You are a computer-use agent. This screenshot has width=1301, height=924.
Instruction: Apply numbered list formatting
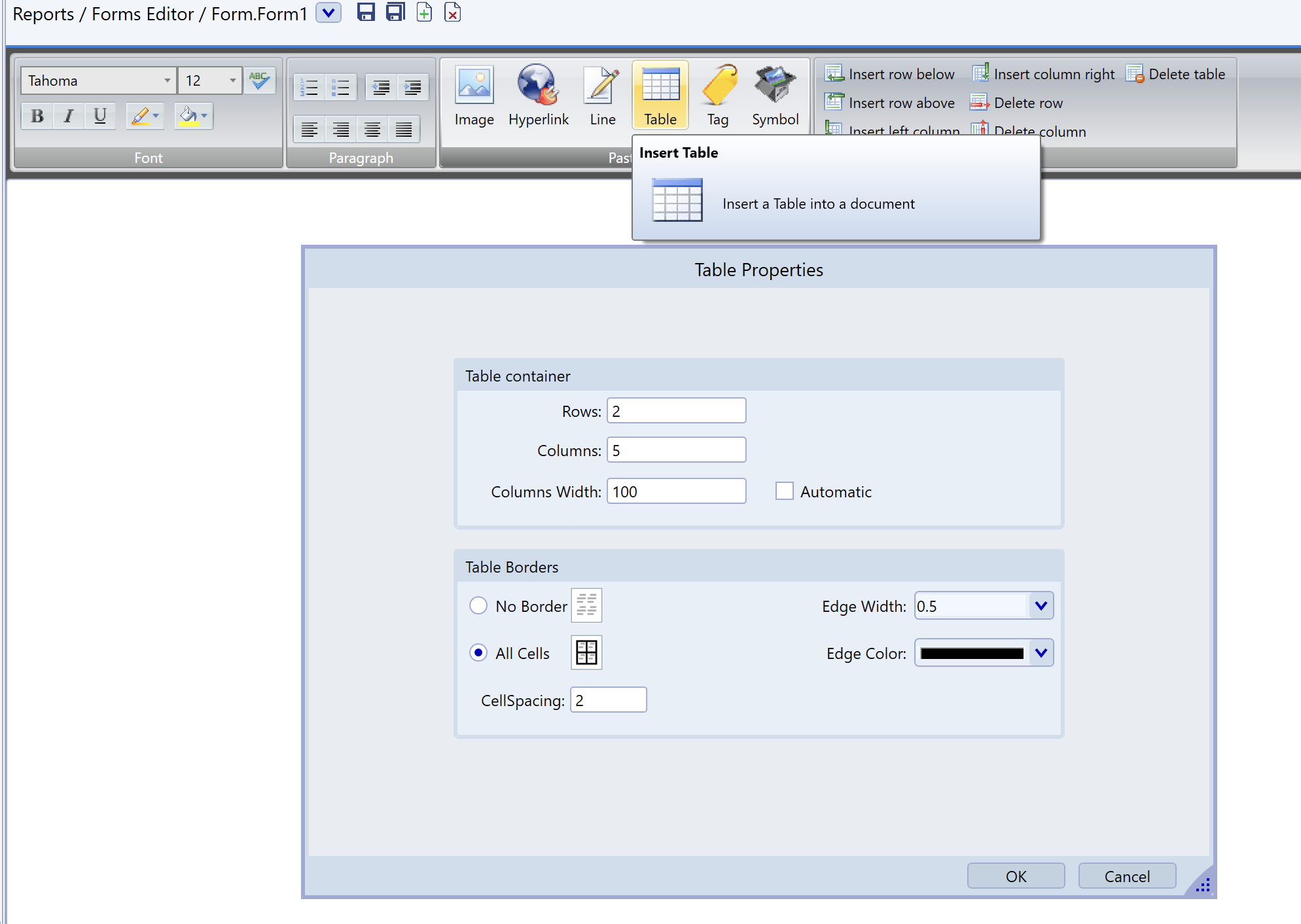click(309, 88)
